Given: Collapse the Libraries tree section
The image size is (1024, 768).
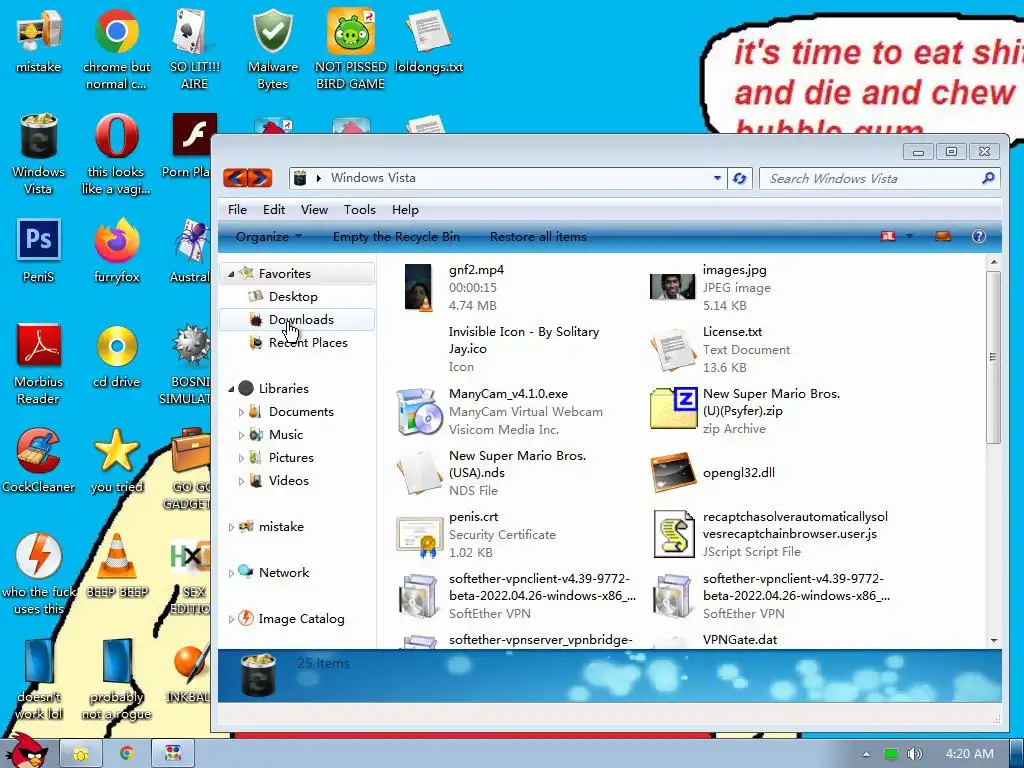Looking at the screenshot, I should pyautogui.click(x=231, y=389).
